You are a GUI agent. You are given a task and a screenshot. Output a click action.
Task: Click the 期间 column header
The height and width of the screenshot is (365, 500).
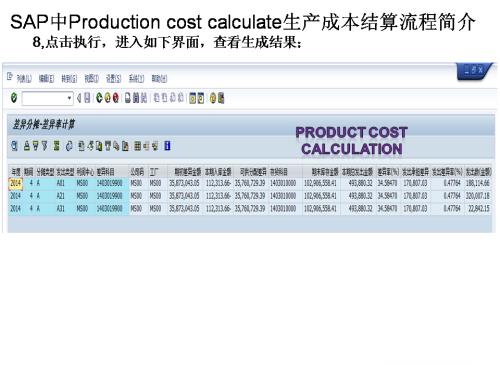(29, 172)
